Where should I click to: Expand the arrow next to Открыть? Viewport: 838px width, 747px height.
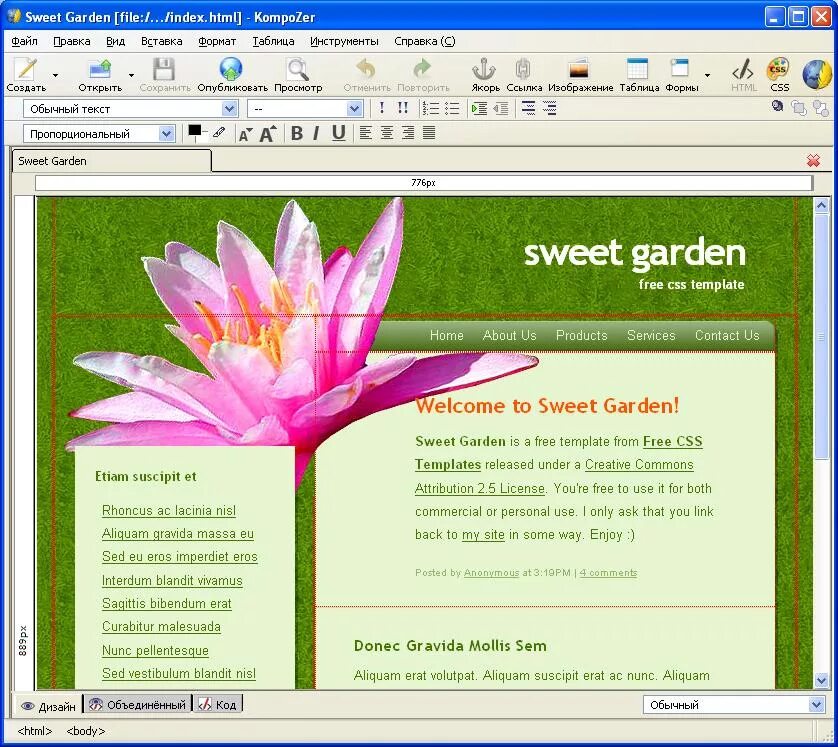point(131,75)
